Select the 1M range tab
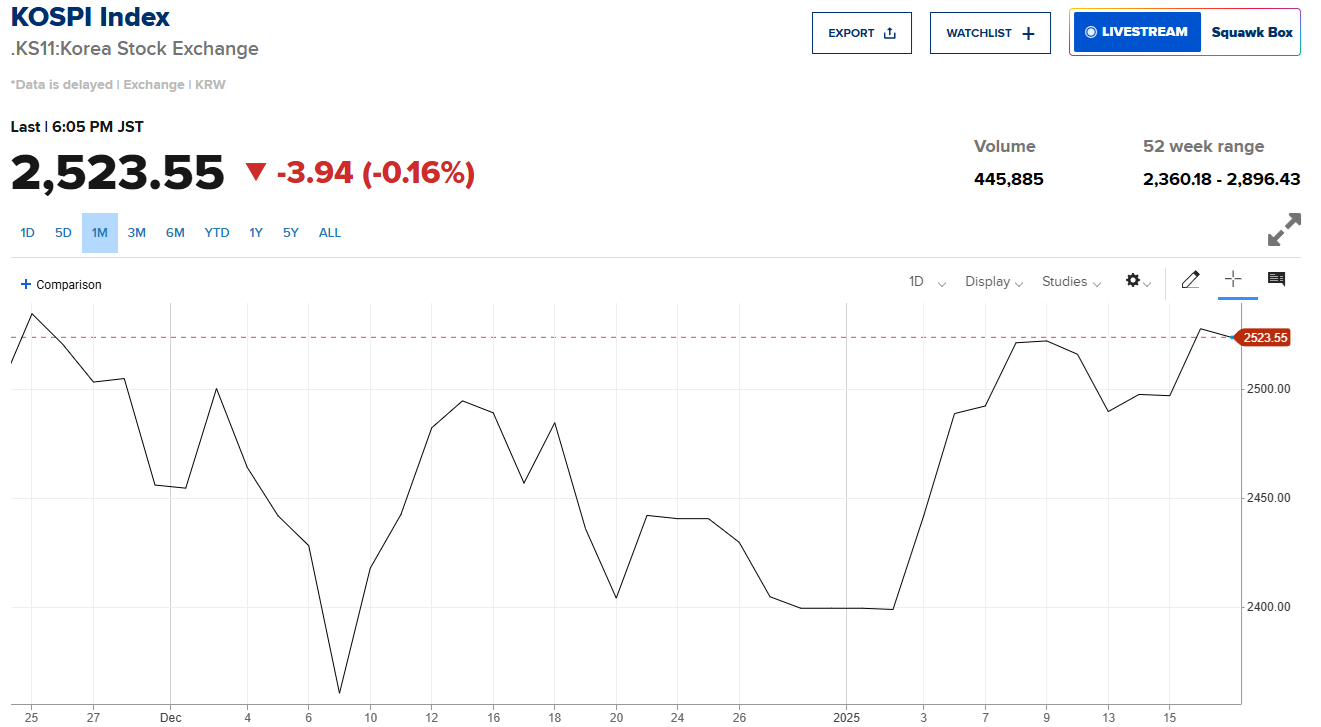The height and width of the screenshot is (727, 1321). click(x=100, y=233)
